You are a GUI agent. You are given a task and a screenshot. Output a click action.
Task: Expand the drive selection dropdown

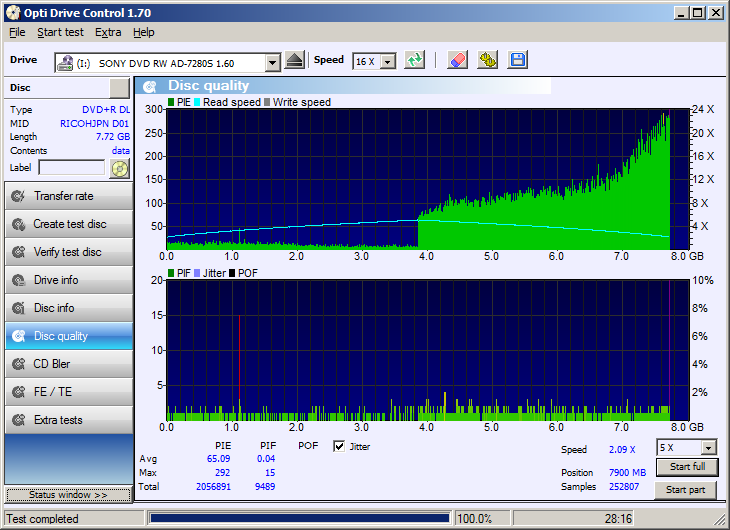coord(272,63)
